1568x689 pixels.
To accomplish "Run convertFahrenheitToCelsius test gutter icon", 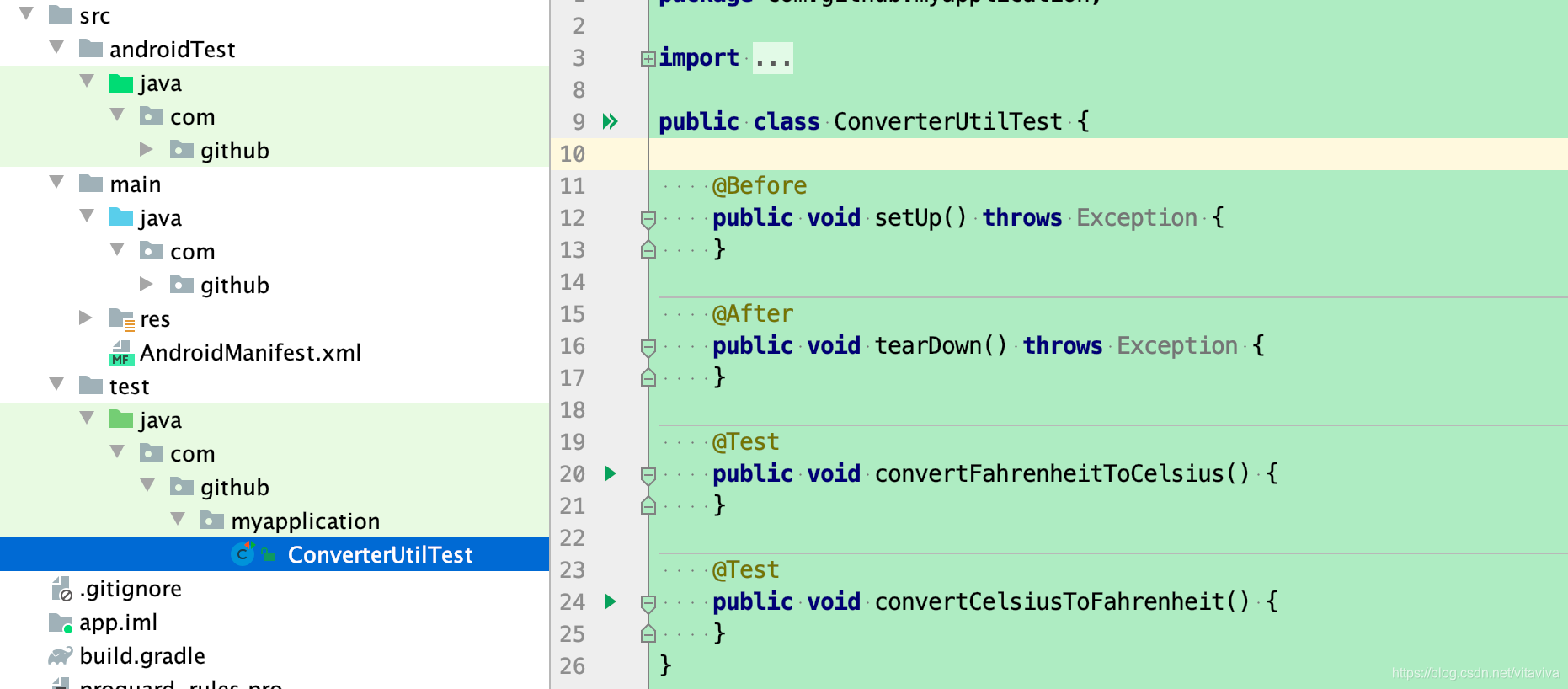I will 611,473.
